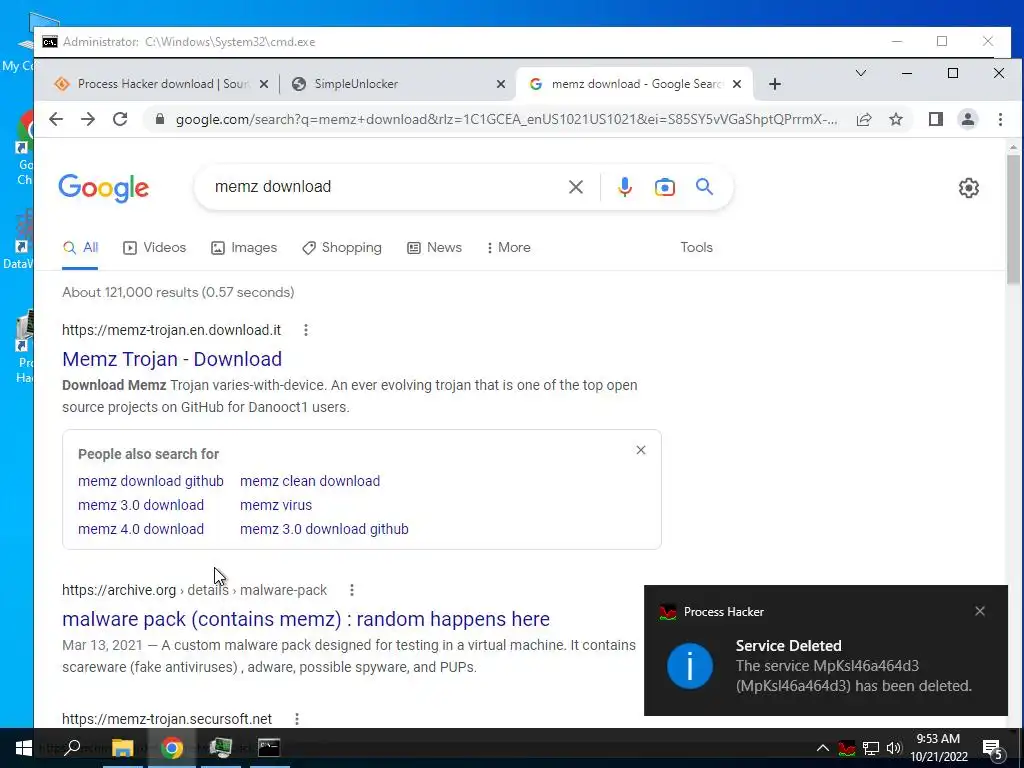Close the SimpleUnlocker tab
Image resolution: width=1024 pixels, height=768 pixels.
pos(501,84)
